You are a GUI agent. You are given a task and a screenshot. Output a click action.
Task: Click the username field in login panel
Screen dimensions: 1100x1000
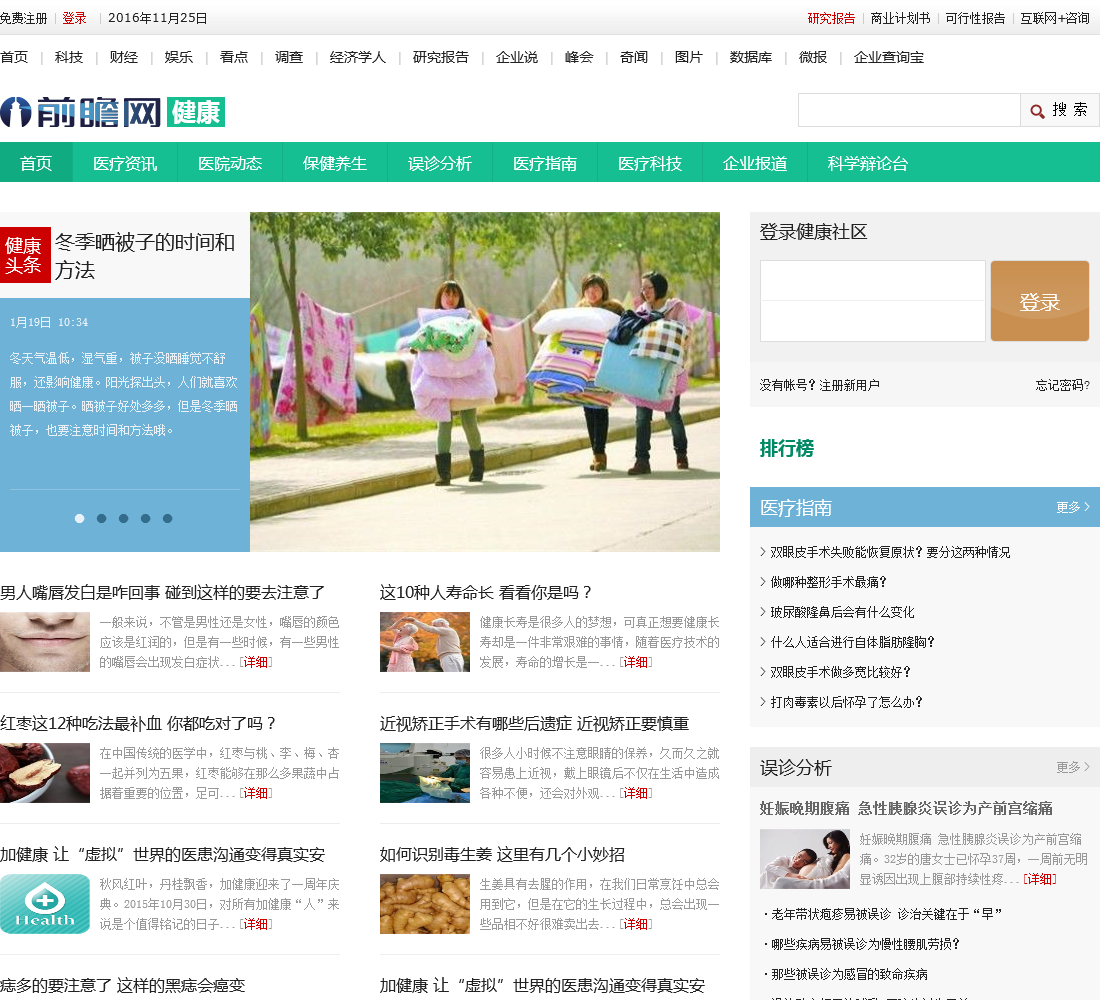click(x=873, y=281)
